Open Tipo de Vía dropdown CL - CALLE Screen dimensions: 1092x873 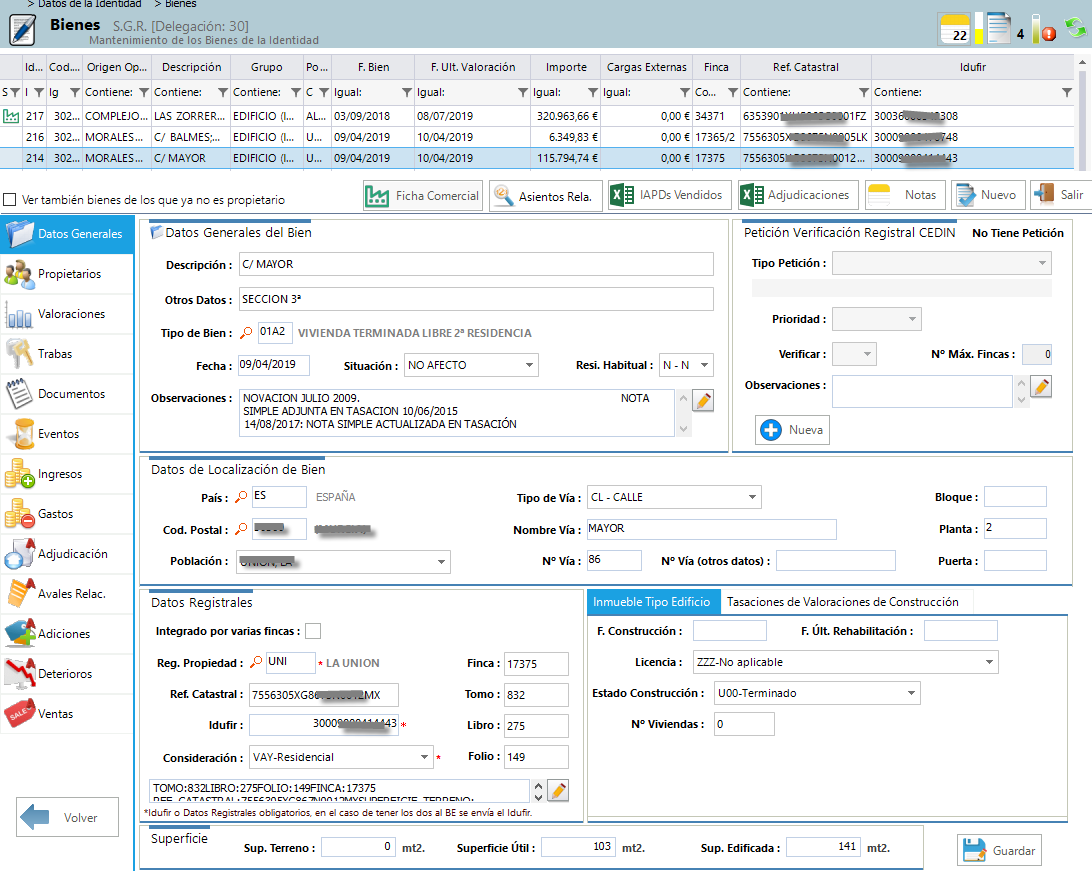pos(674,497)
